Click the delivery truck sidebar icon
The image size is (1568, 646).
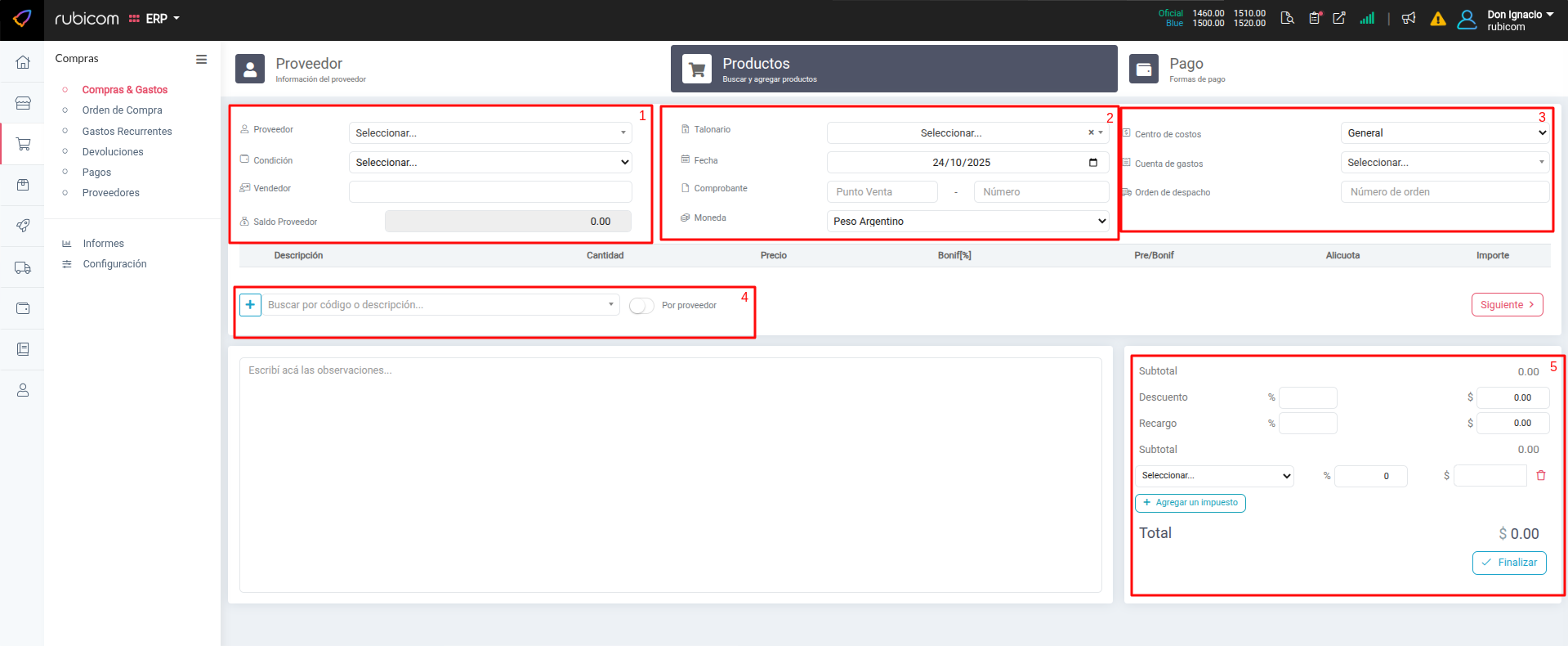click(23, 267)
